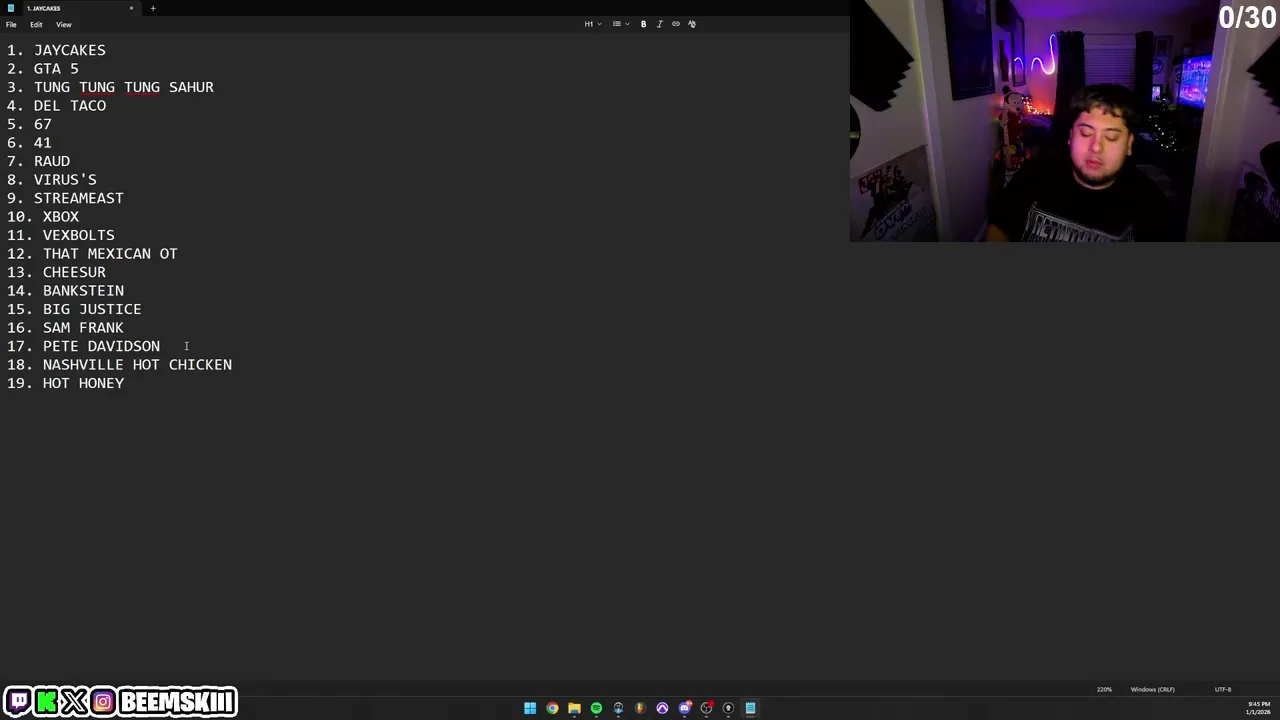Toggle bold formatting in Notepad toolbar
This screenshot has width=1280, height=720.
point(643,24)
